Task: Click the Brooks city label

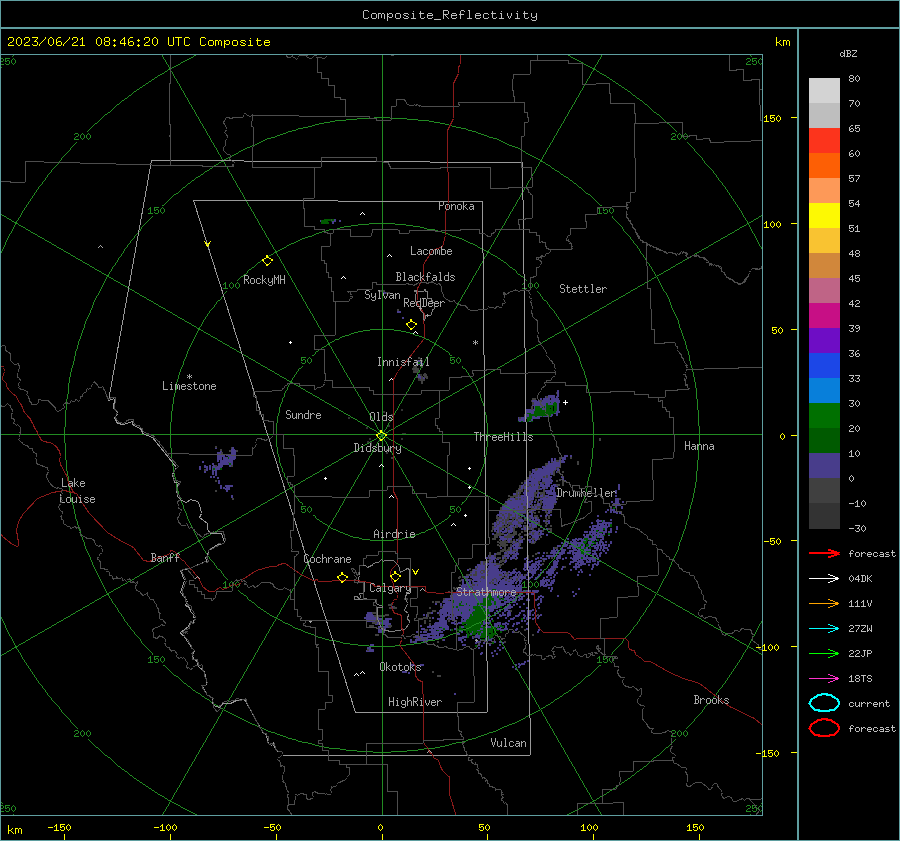Action: [x=711, y=700]
